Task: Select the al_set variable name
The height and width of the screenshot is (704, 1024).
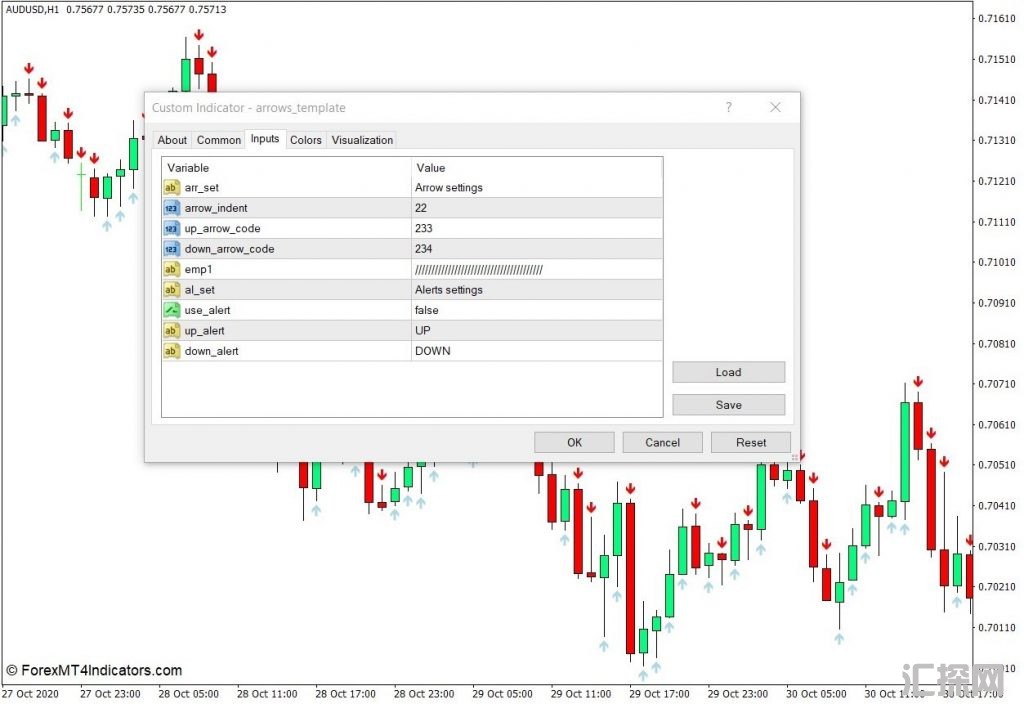Action: (200, 290)
